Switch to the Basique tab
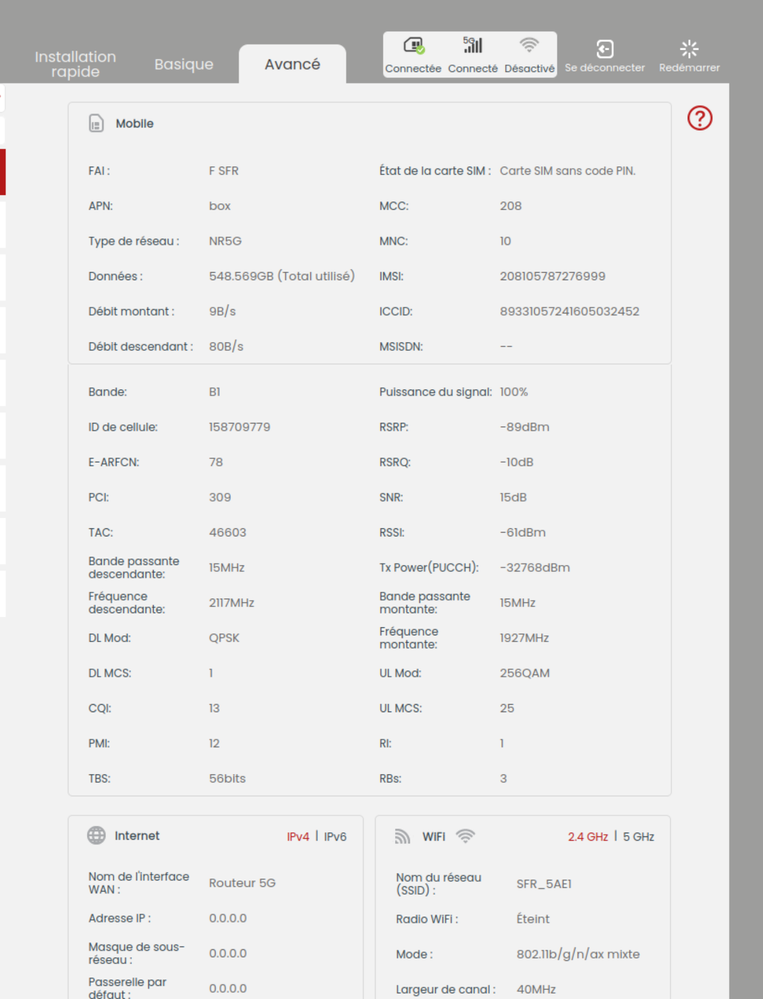This screenshot has width=763, height=999. [x=184, y=64]
